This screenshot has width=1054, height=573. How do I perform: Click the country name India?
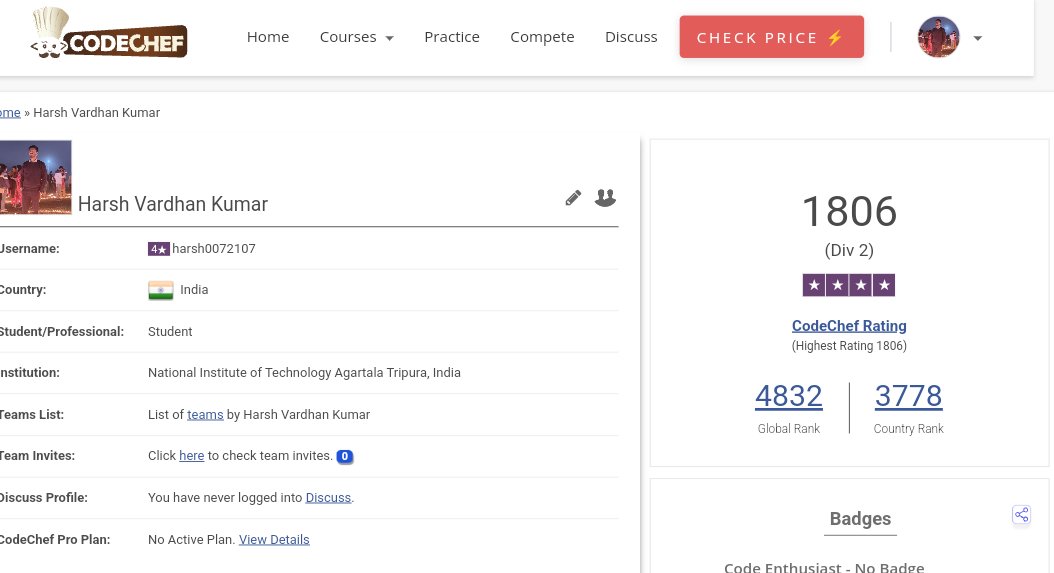(x=194, y=290)
